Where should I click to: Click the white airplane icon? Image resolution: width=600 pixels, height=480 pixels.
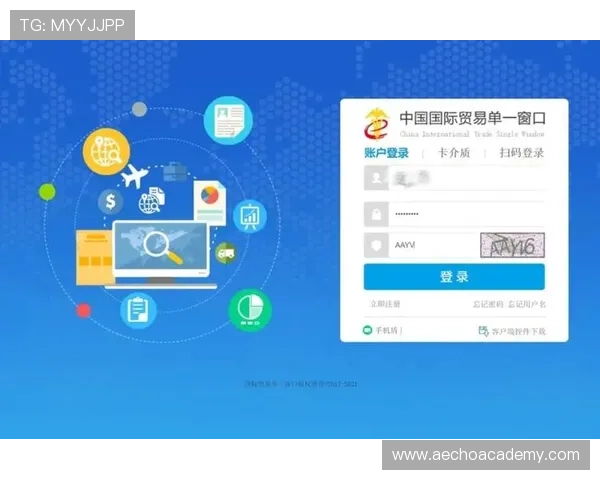tap(134, 177)
